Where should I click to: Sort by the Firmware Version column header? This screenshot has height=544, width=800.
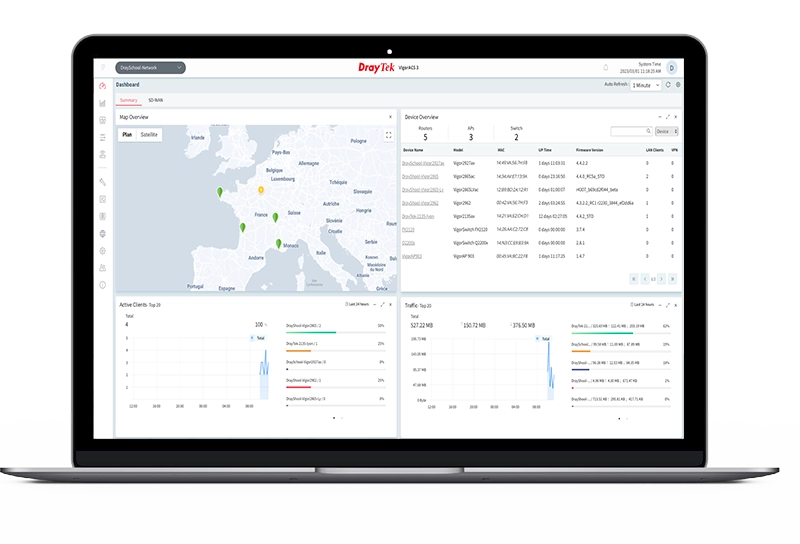589,150
